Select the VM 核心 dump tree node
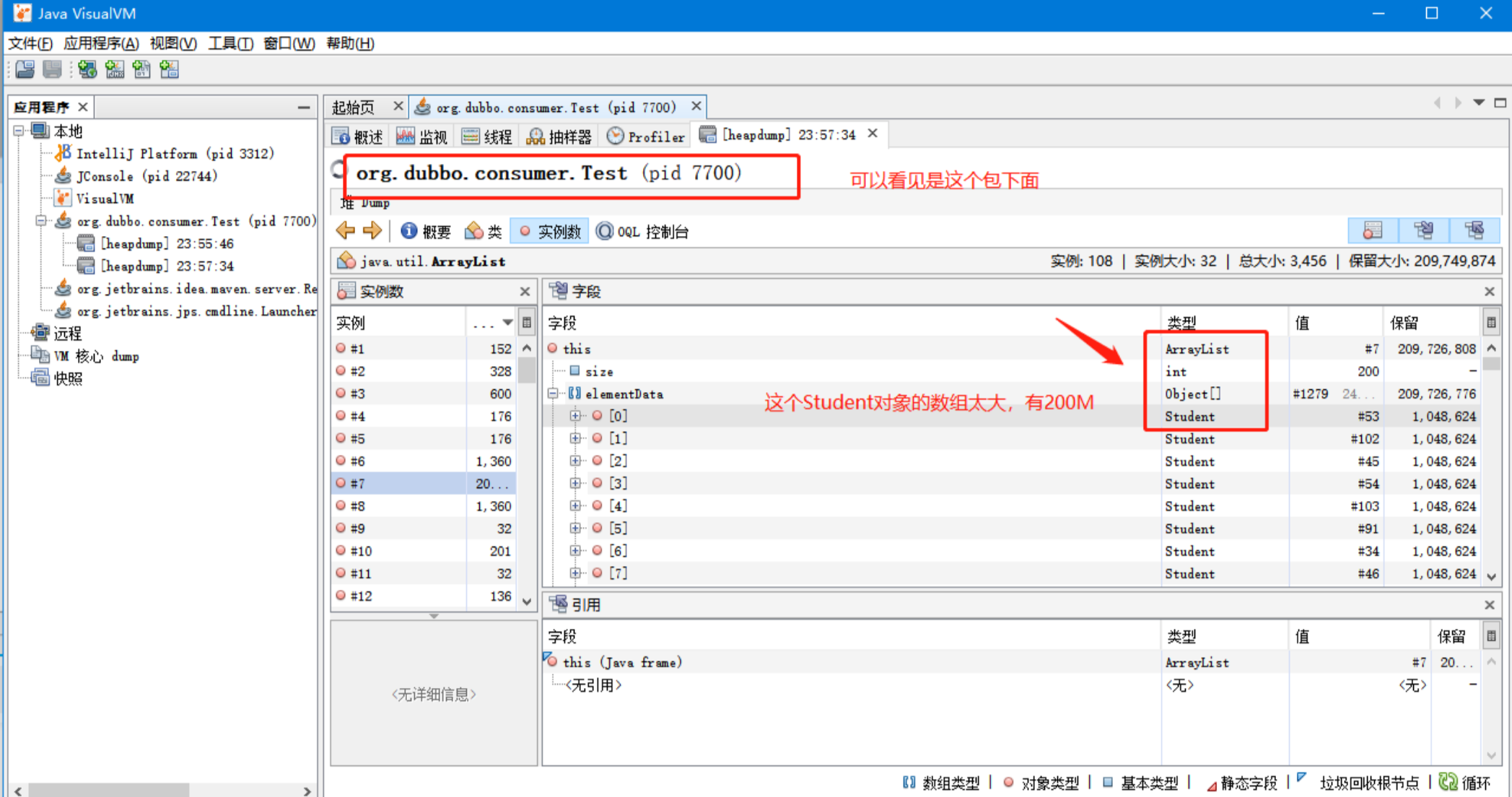This screenshot has width=1512, height=797. click(96, 356)
